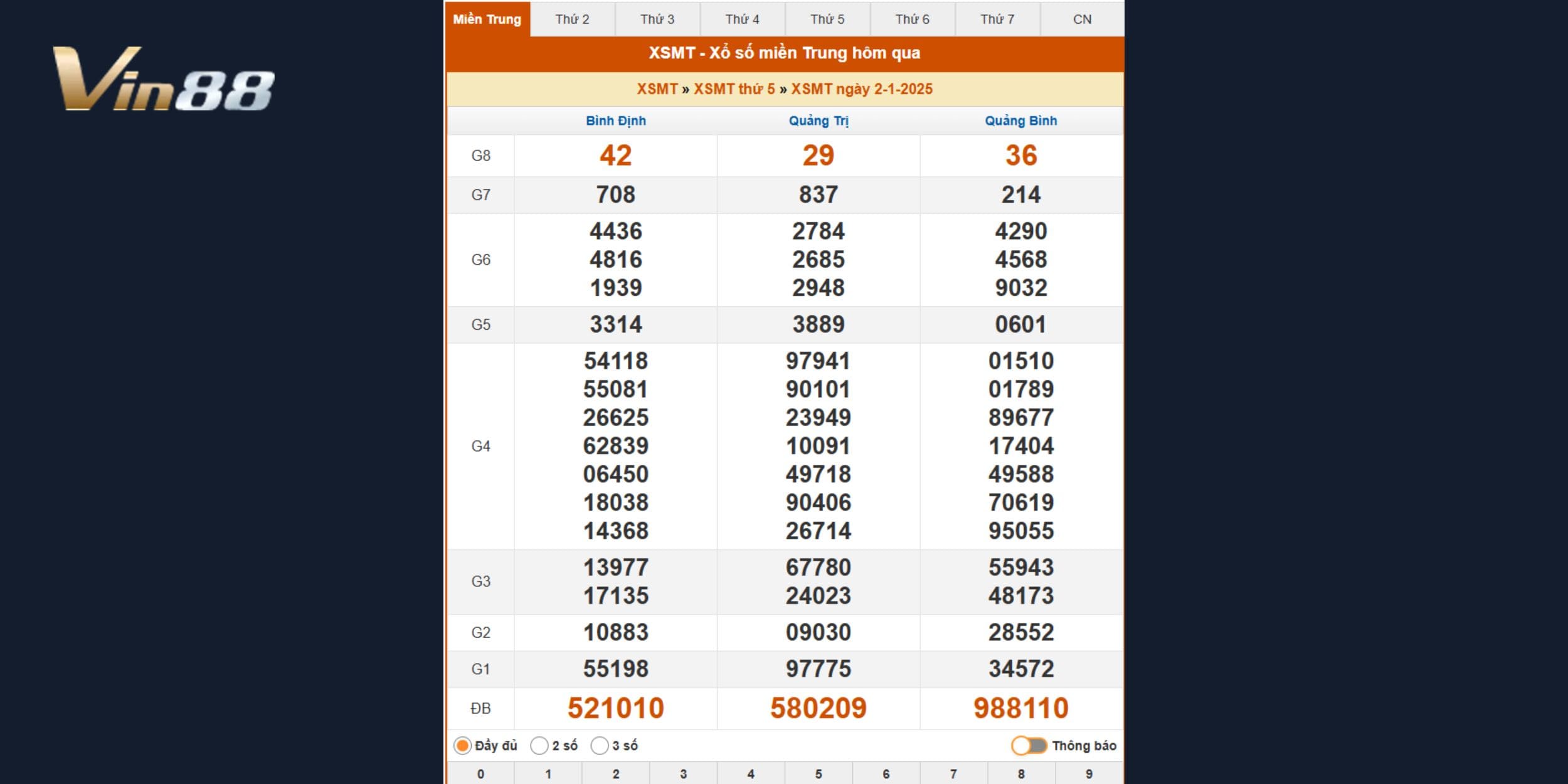The height and width of the screenshot is (784, 1568).
Task: Switch to the Thứ 7 tab
Action: point(997,19)
